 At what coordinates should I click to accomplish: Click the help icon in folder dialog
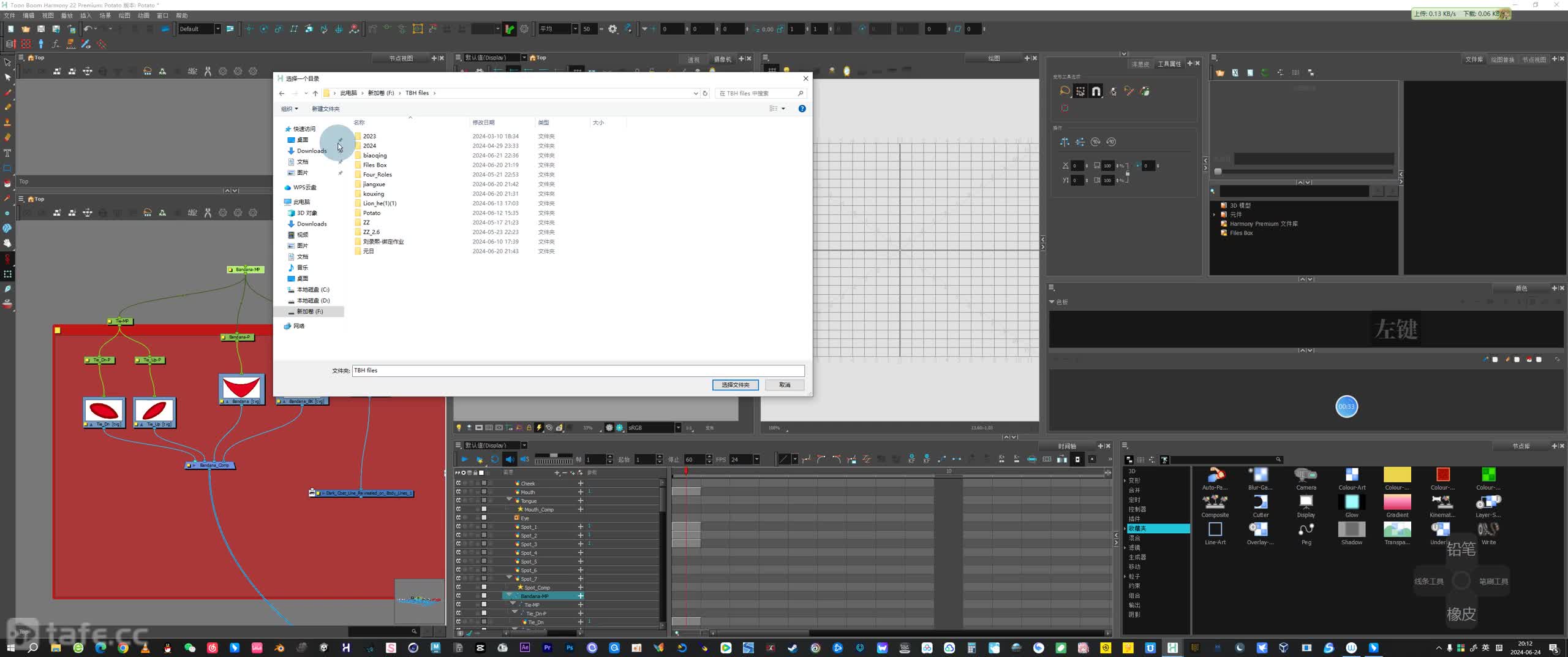coord(802,108)
